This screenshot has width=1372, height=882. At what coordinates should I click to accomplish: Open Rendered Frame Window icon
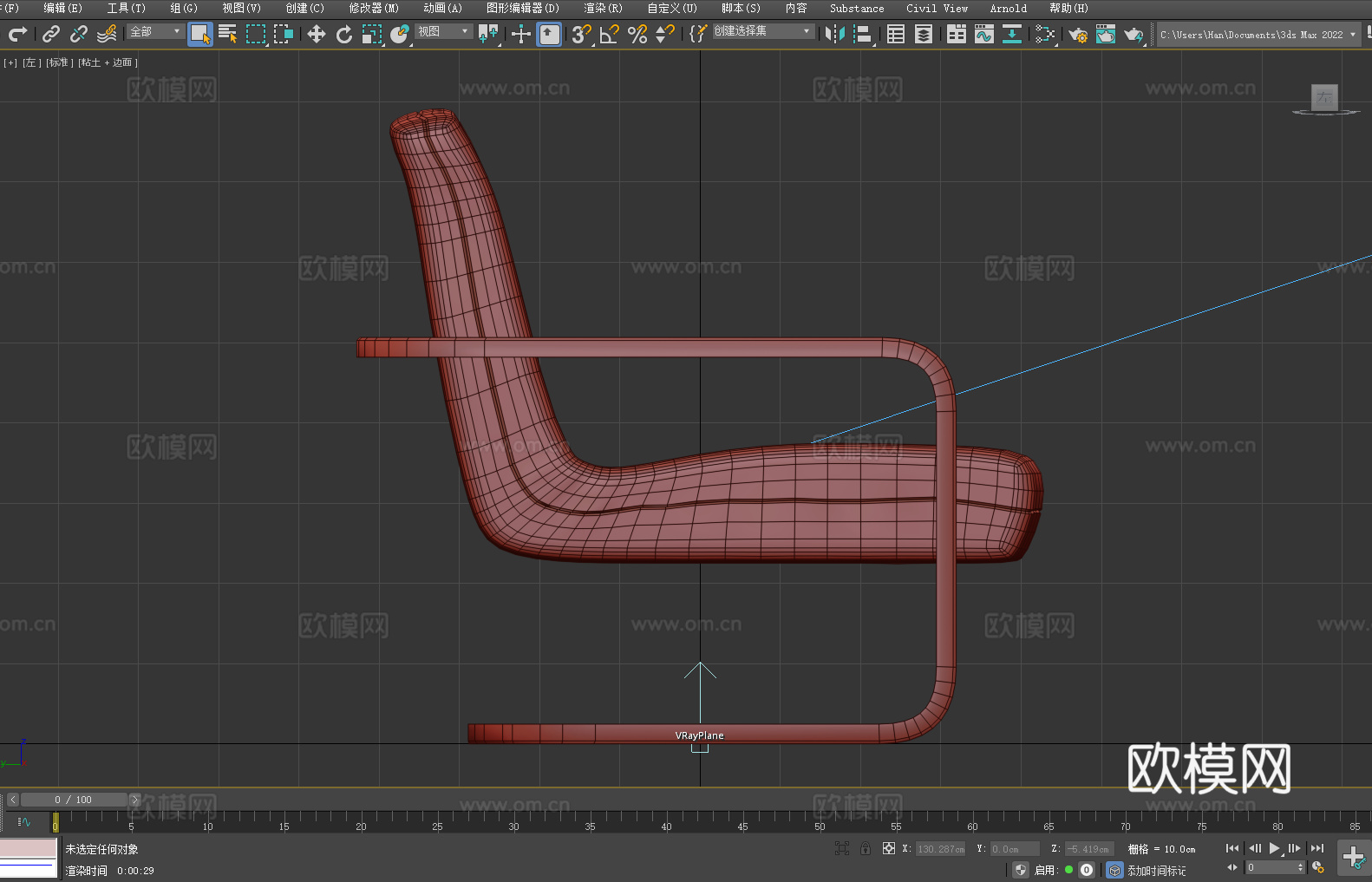point(1106,34)
